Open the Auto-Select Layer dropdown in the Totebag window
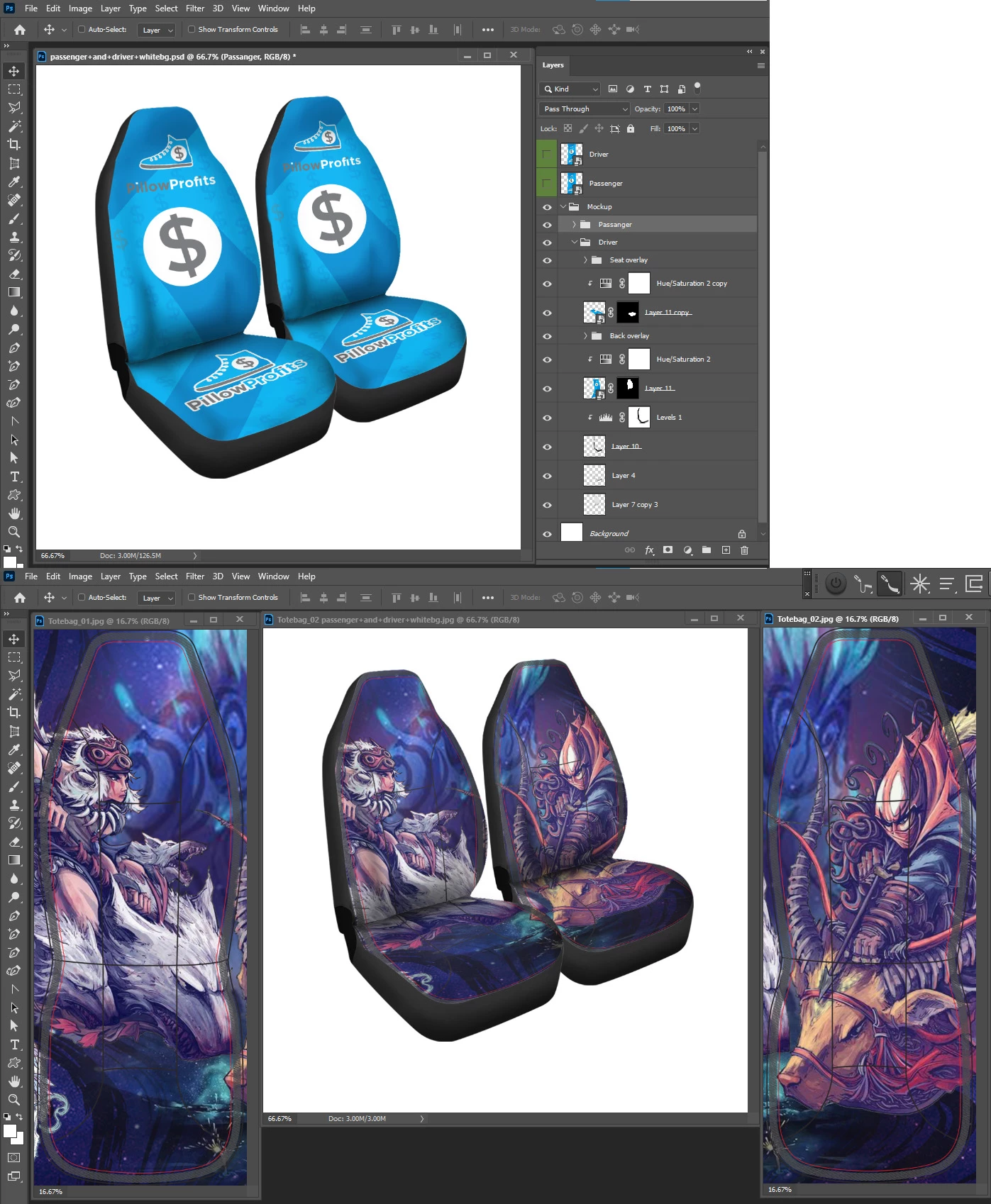The image size is (991, 1204). (x=156, y=598)
